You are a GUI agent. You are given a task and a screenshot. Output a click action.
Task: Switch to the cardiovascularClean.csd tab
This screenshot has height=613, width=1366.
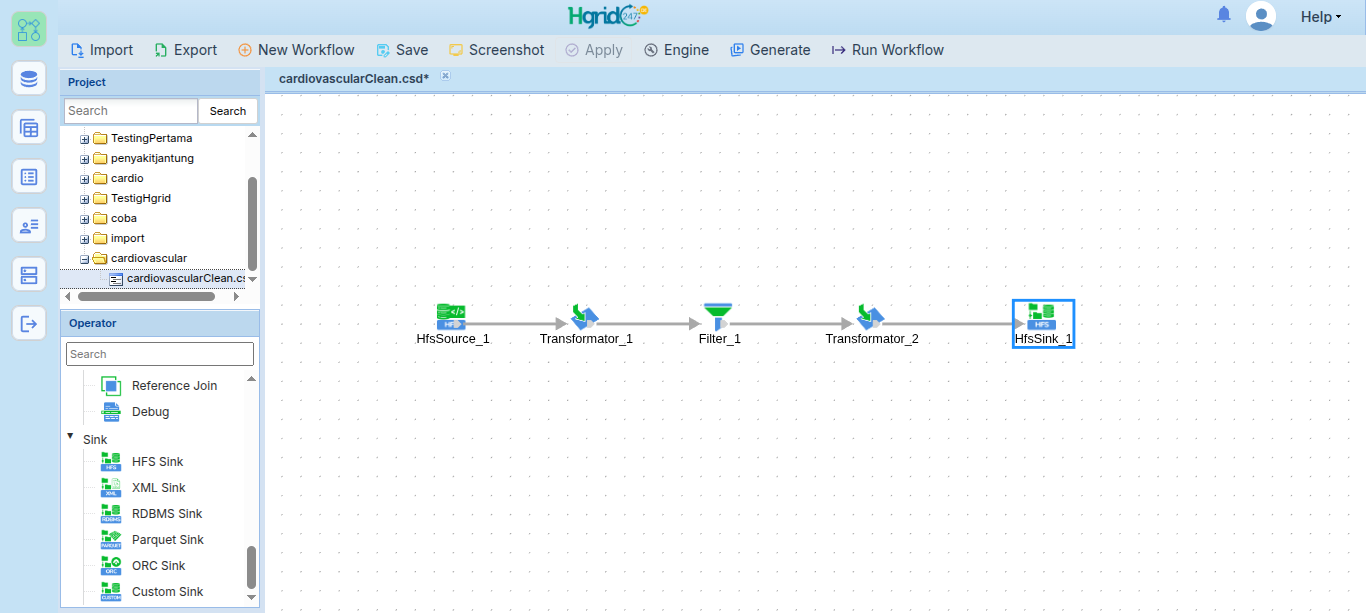pos(354,78)
